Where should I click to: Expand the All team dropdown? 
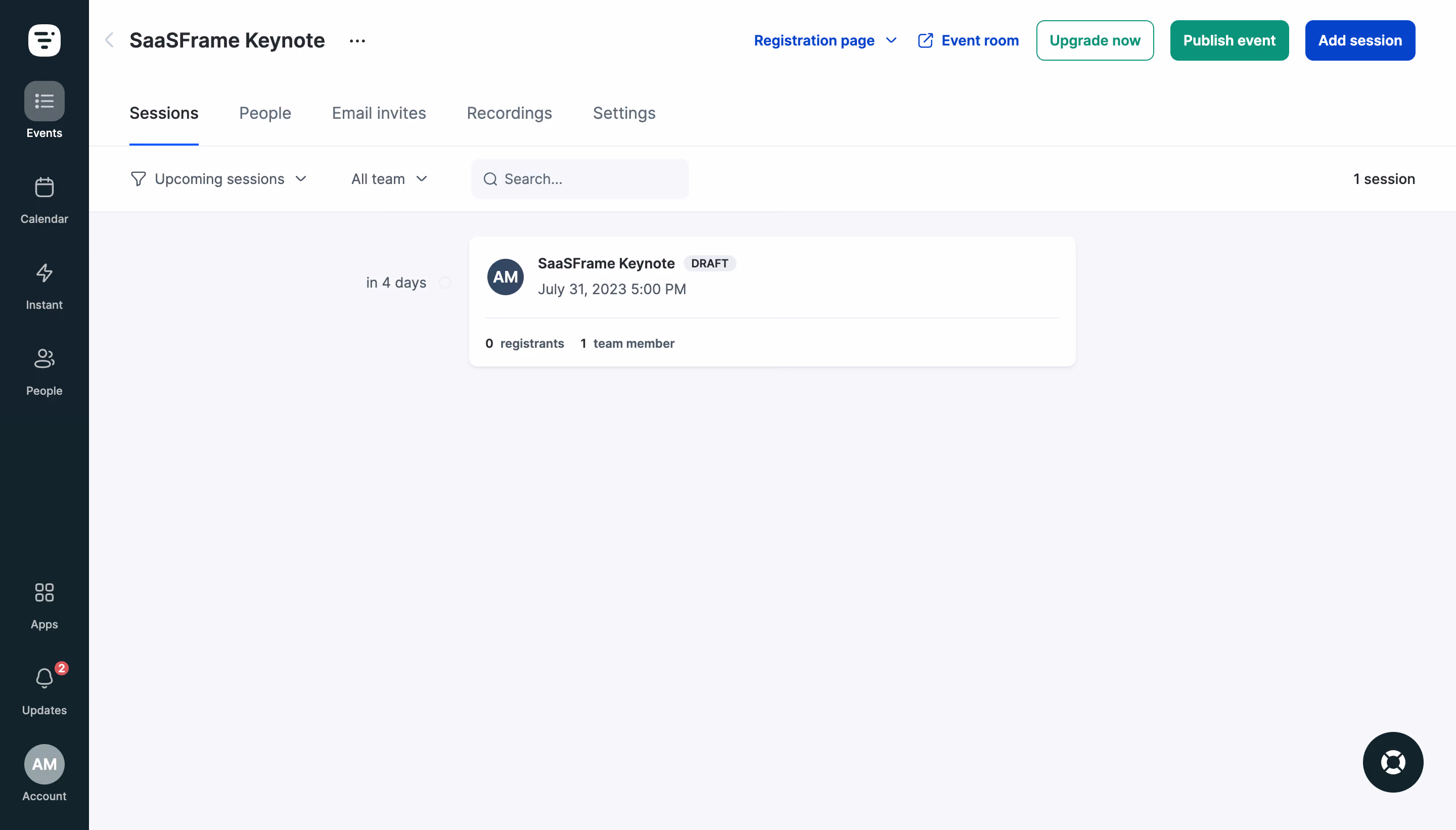[x=389, y=179]
